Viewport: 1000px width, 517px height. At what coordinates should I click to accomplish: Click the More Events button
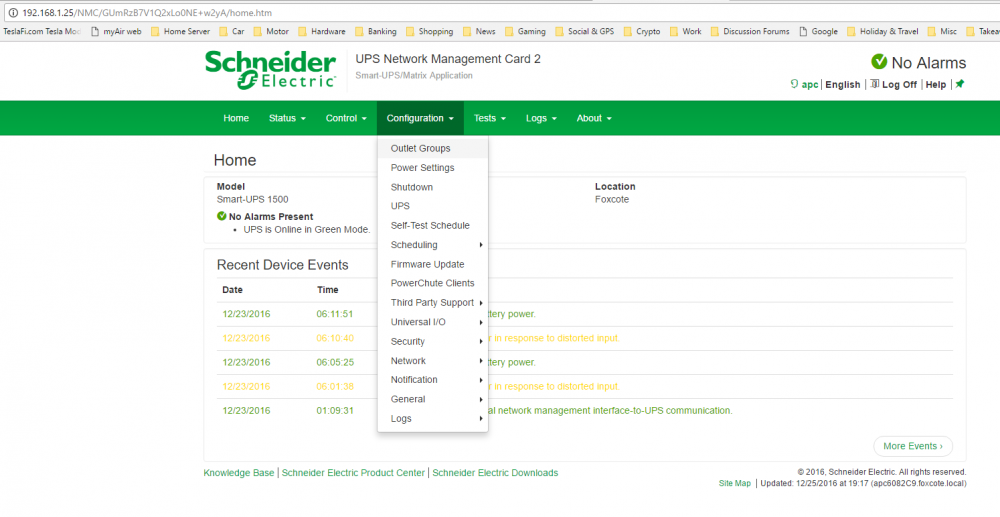click(913, 446)
